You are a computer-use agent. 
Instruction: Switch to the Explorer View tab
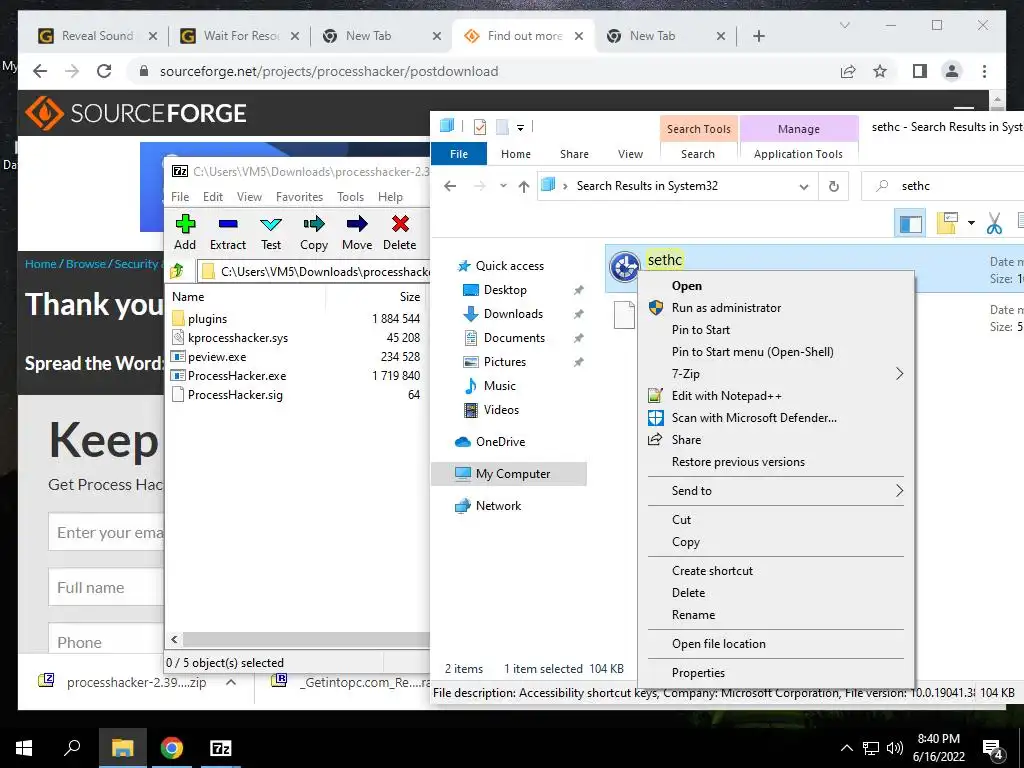pyautogui.click(x=630, y=154)
